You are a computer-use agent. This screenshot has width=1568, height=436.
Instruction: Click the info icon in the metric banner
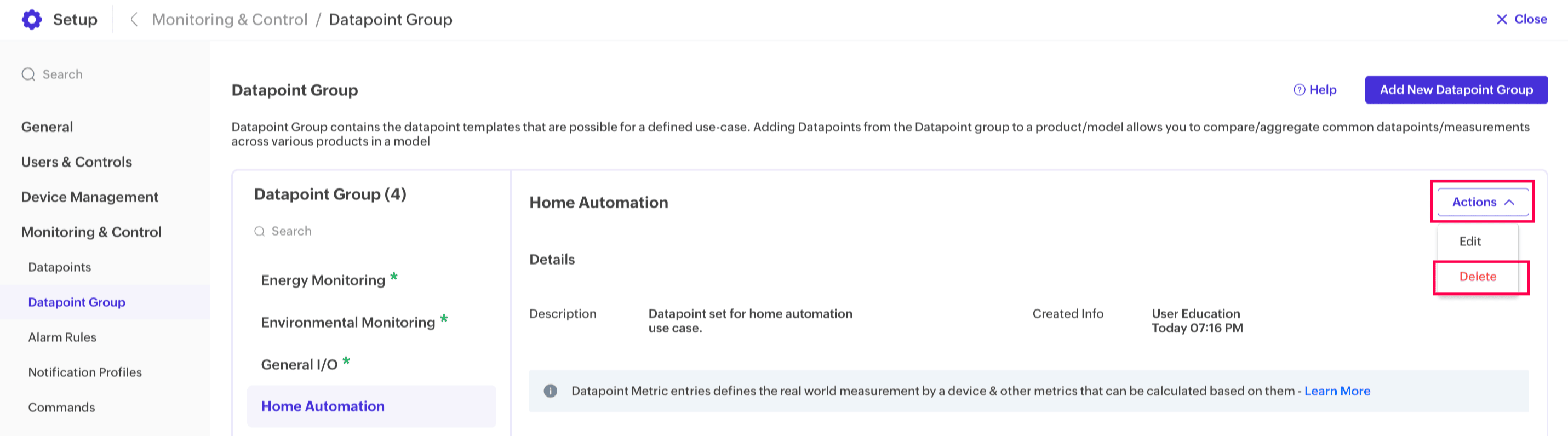(550, 391)
